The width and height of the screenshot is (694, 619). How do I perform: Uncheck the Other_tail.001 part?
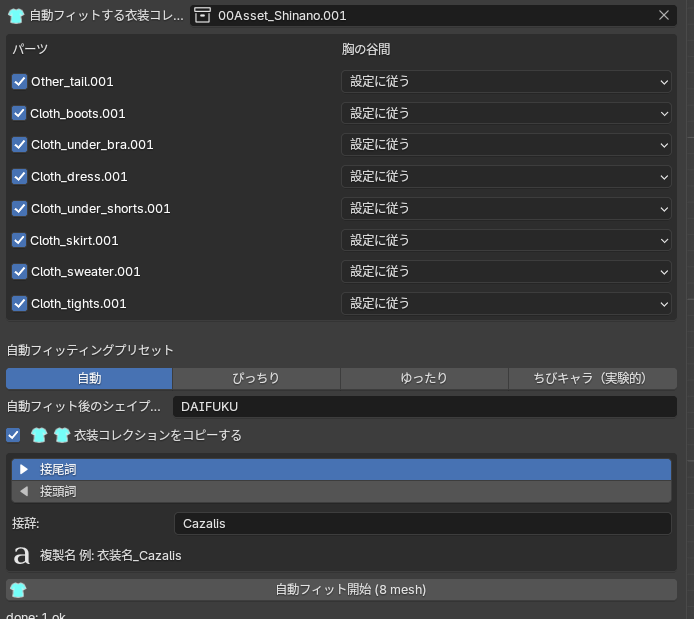(x=19, y=82)
